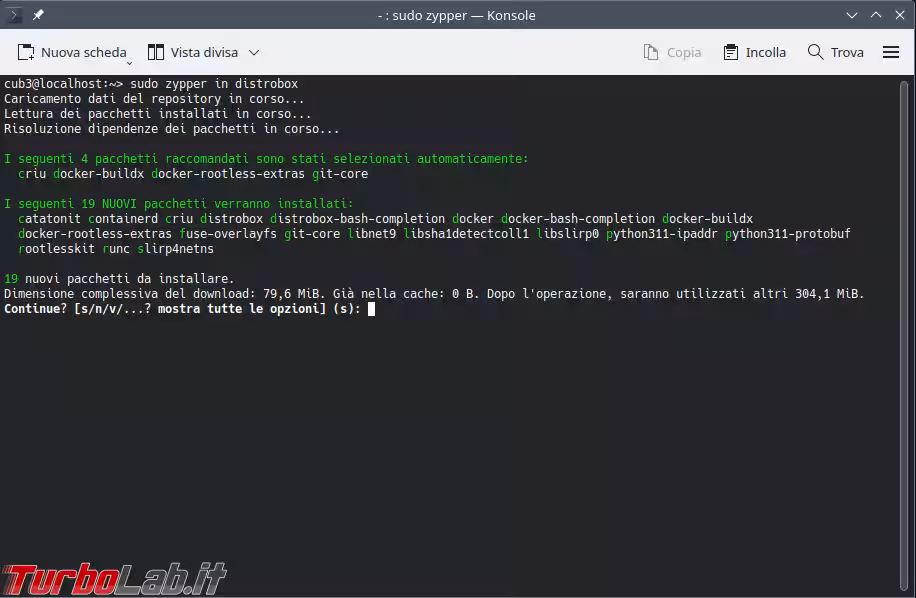Open the hamburger menu

[891, 53]
